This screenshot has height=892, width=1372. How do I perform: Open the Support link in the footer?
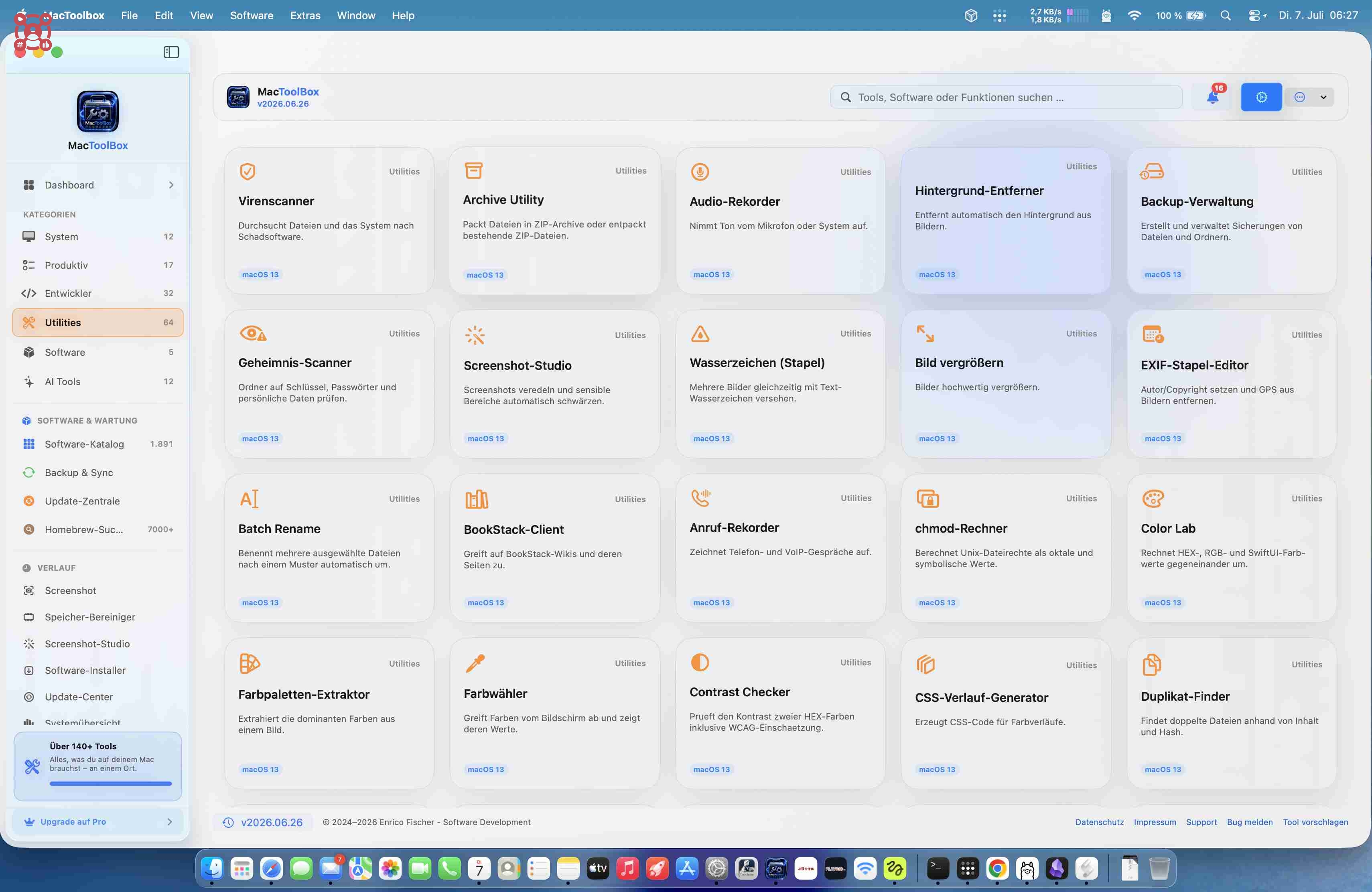(1202, 822)
